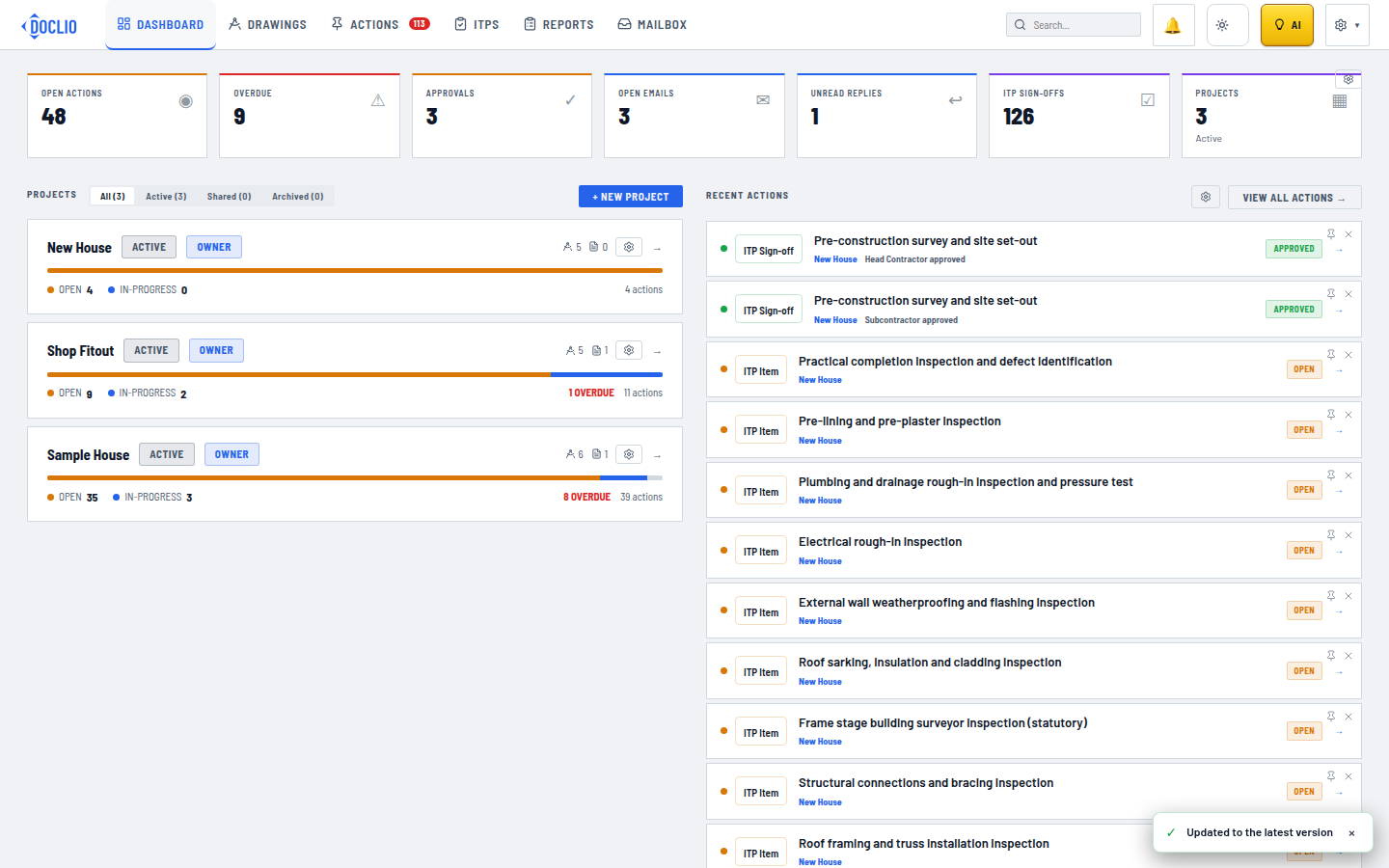Viewport: 1389px width, 868px height.
Task: Click the Open Actions stat card
Action: click(117, 116)
